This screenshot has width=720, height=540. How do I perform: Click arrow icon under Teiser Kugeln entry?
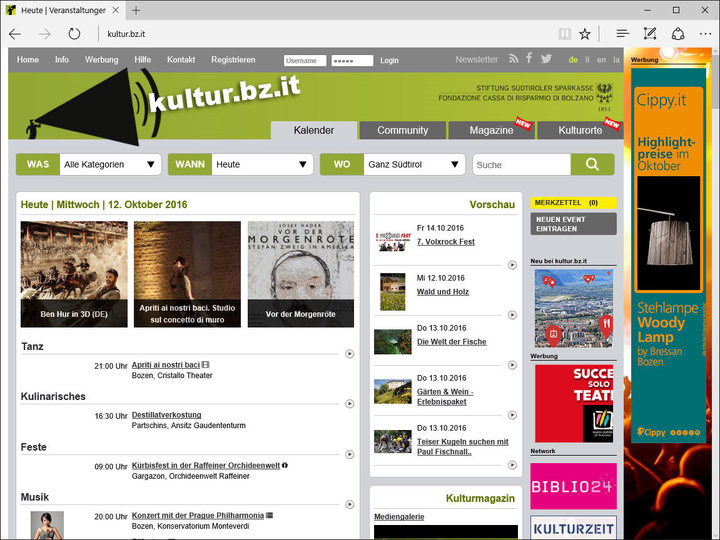[512, 465]
